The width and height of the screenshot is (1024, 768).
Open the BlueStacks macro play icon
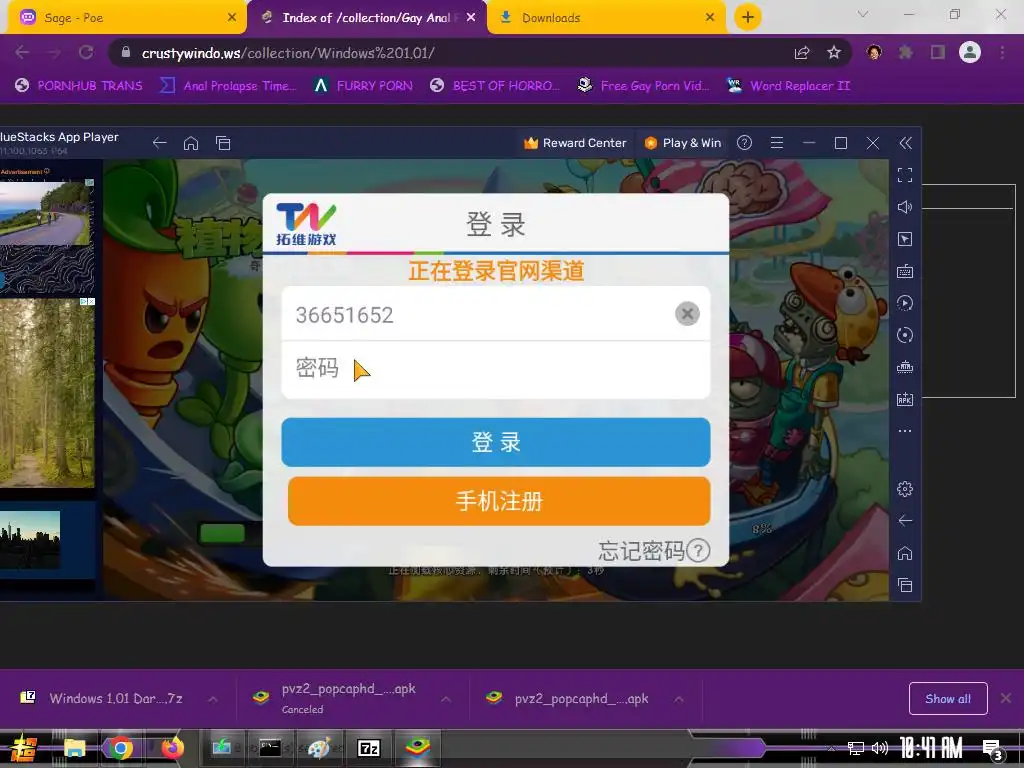click(x=904, y=303)
